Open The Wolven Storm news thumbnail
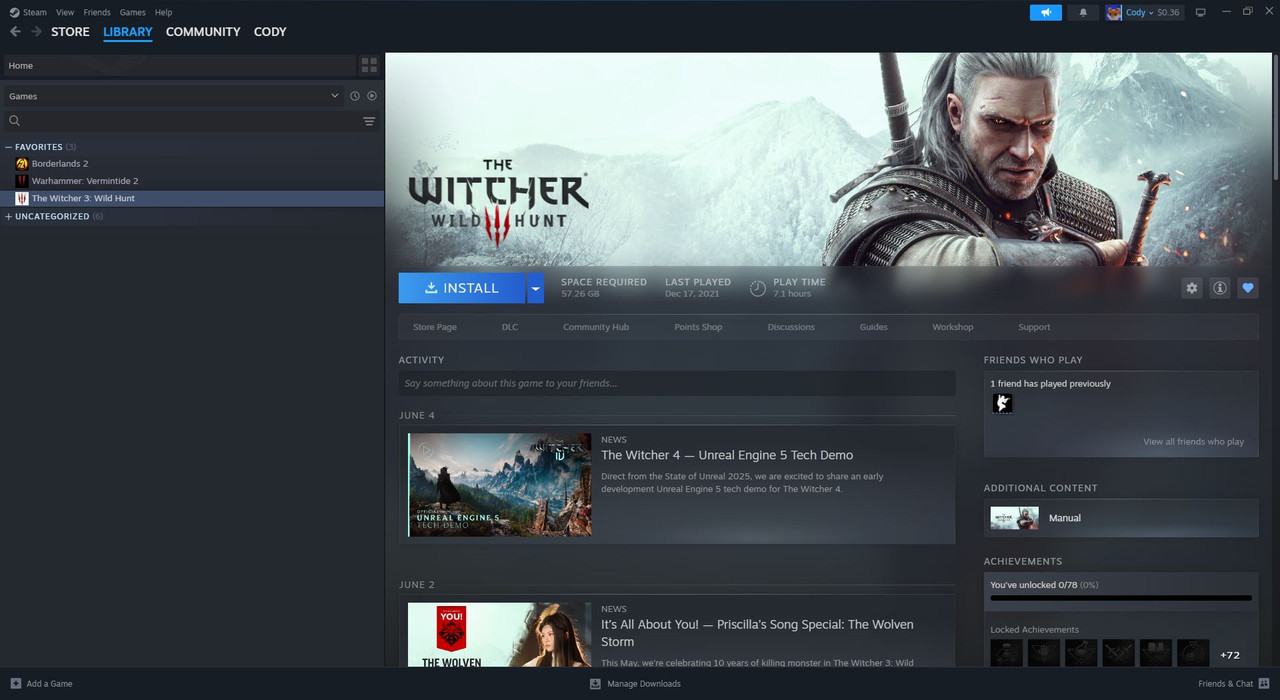Screen dimensions: 1280x700 click(500, 635)
